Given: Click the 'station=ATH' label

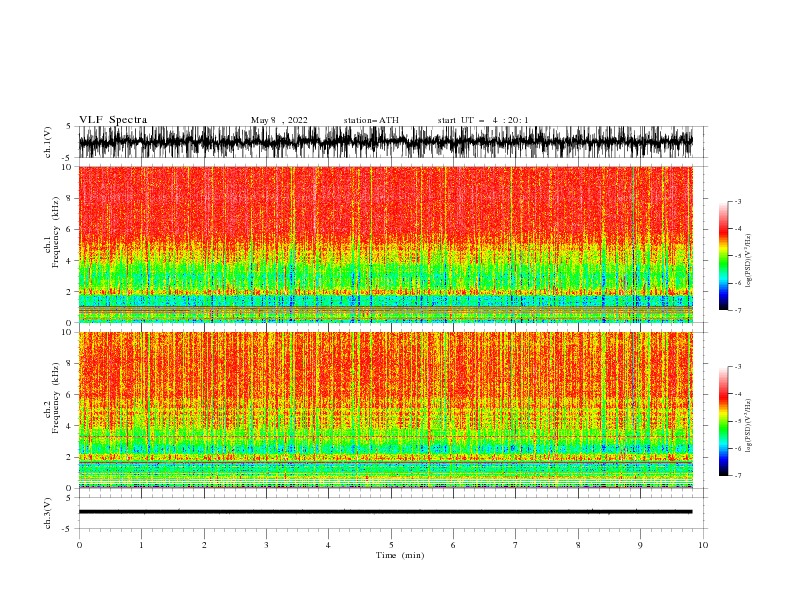Looking at the screenshot, I should coord(371,120).
